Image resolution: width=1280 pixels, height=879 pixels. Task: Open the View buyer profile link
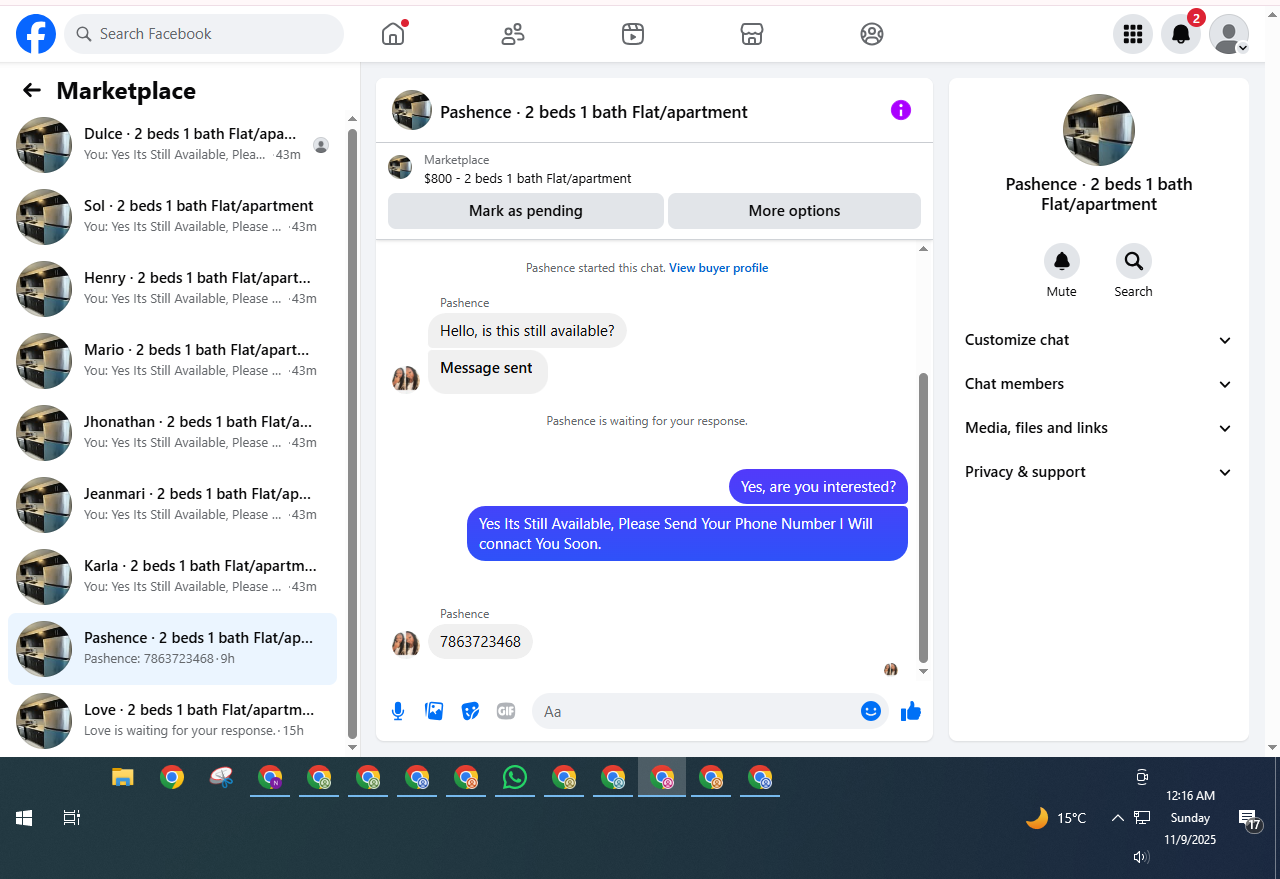tap(718, 268)
